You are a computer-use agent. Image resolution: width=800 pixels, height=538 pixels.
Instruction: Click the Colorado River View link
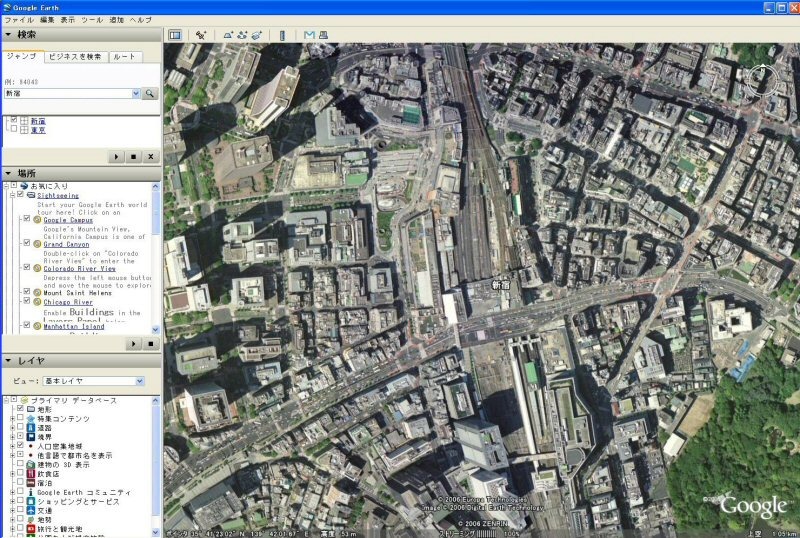point(80,268)
